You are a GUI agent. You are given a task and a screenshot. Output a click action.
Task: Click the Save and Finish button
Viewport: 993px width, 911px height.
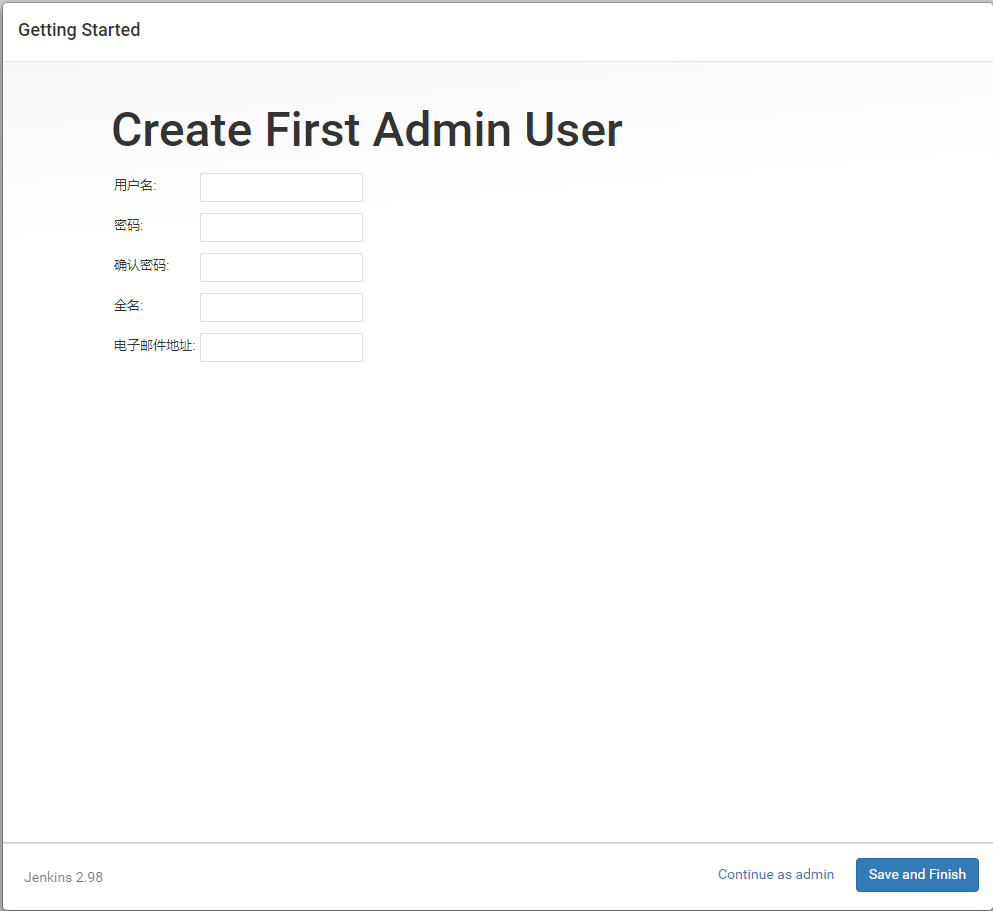917,874
